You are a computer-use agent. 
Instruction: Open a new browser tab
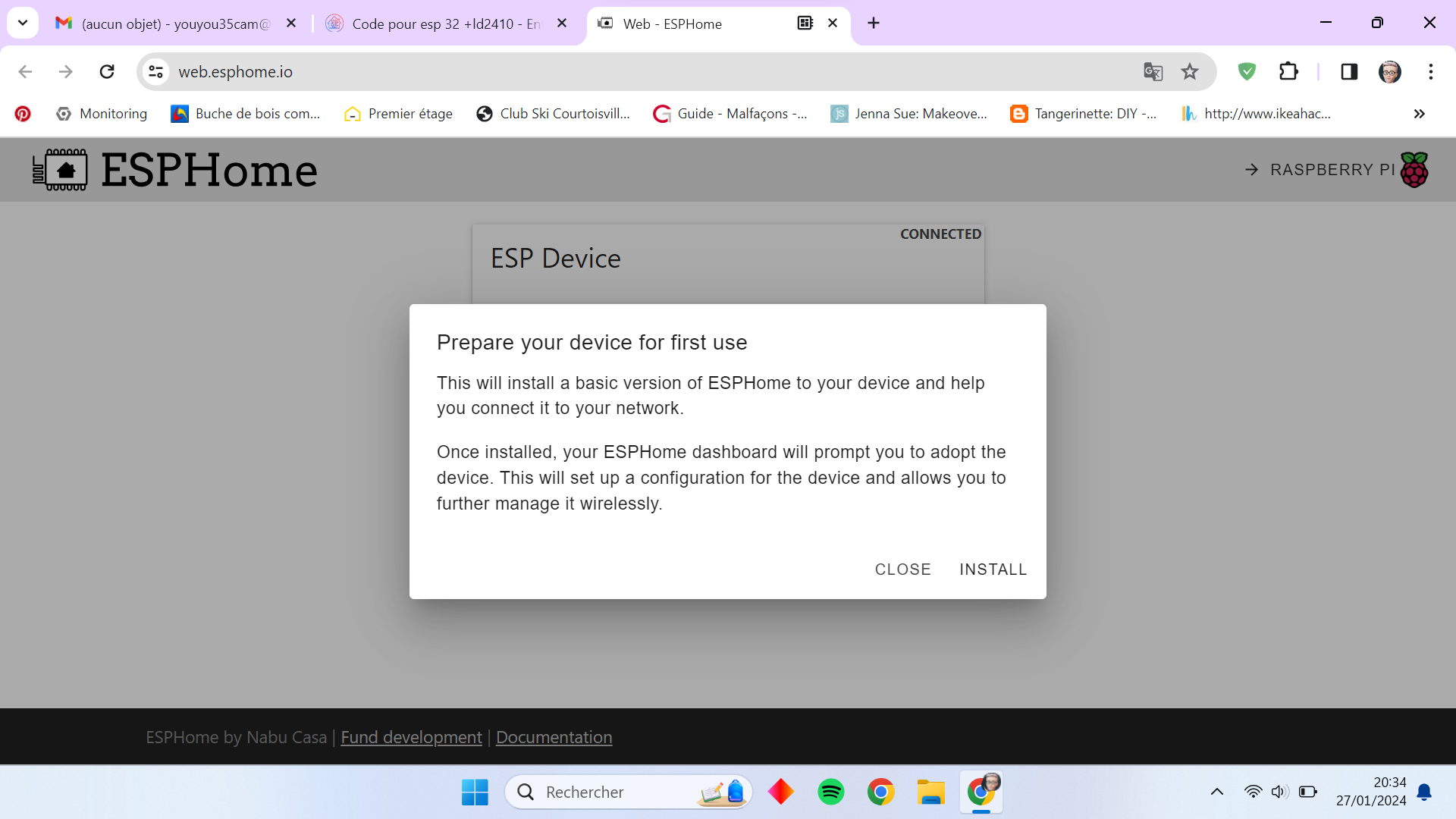tap(874, 24)
